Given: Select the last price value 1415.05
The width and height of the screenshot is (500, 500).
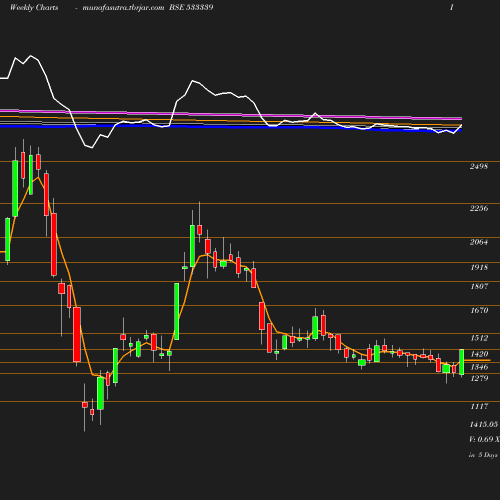Looking at the screenshot, I should (484, 424).
